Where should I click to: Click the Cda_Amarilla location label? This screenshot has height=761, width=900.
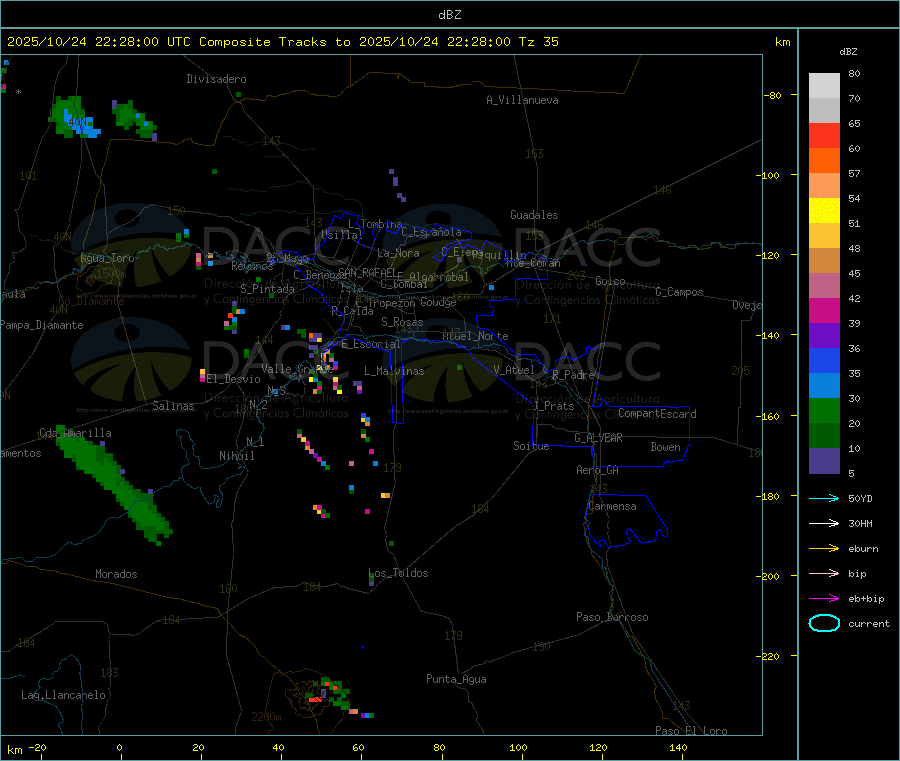(75, 433)
